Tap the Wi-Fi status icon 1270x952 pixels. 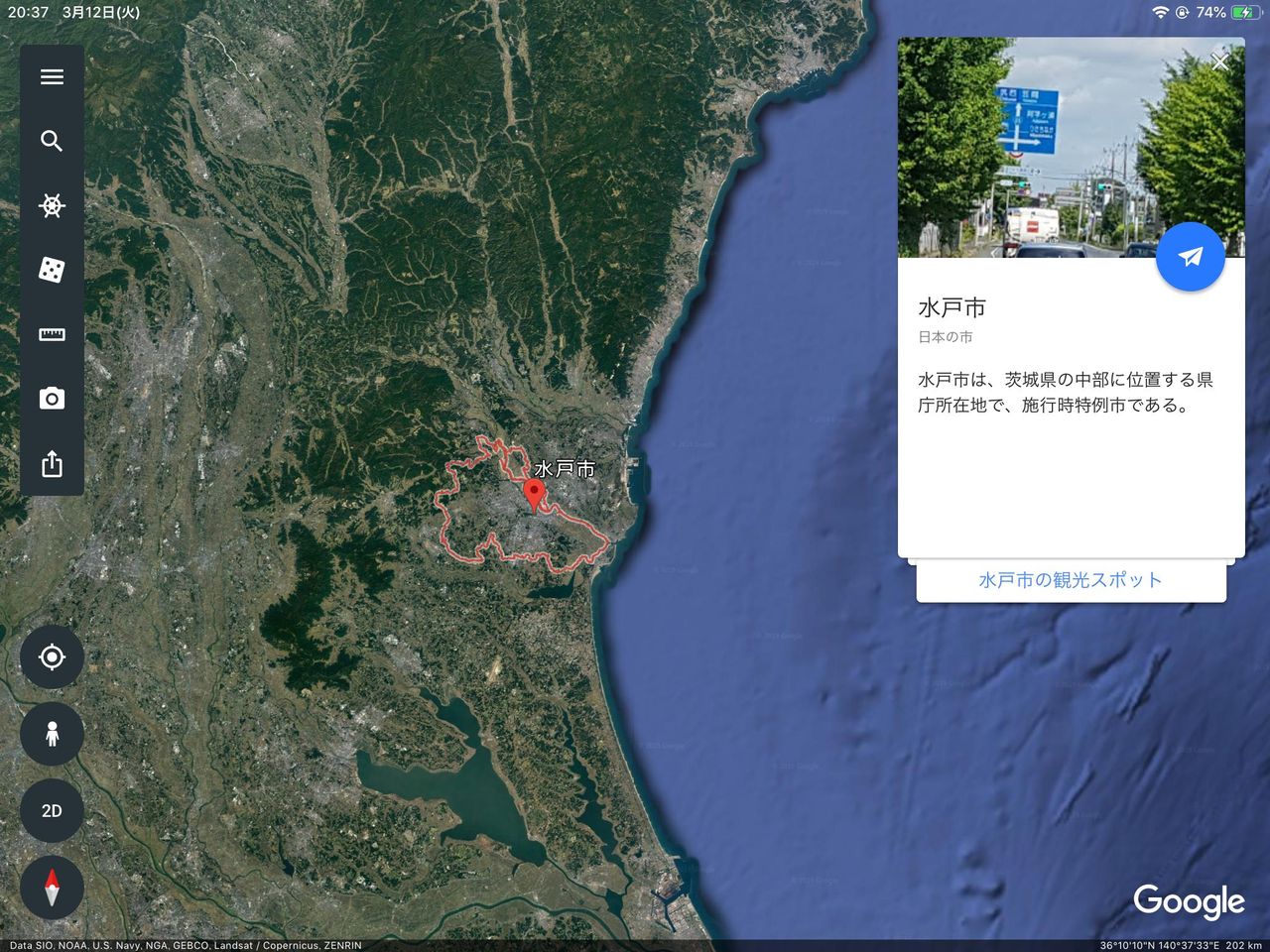(x=1160, y=12)
